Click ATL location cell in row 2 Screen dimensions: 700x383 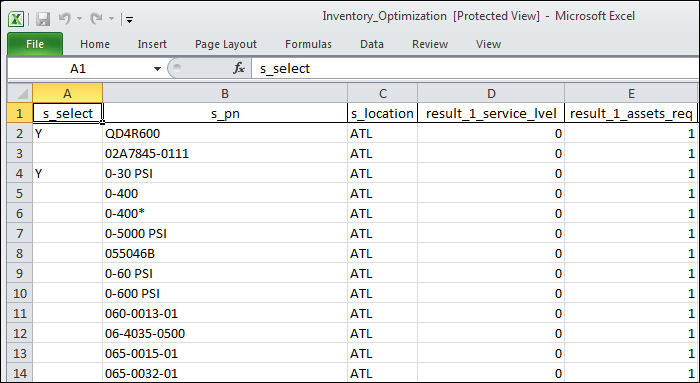click(383, 133)
